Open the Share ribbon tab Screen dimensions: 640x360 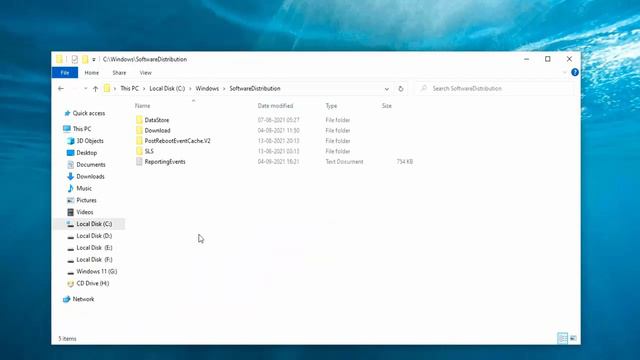point(119,73)
